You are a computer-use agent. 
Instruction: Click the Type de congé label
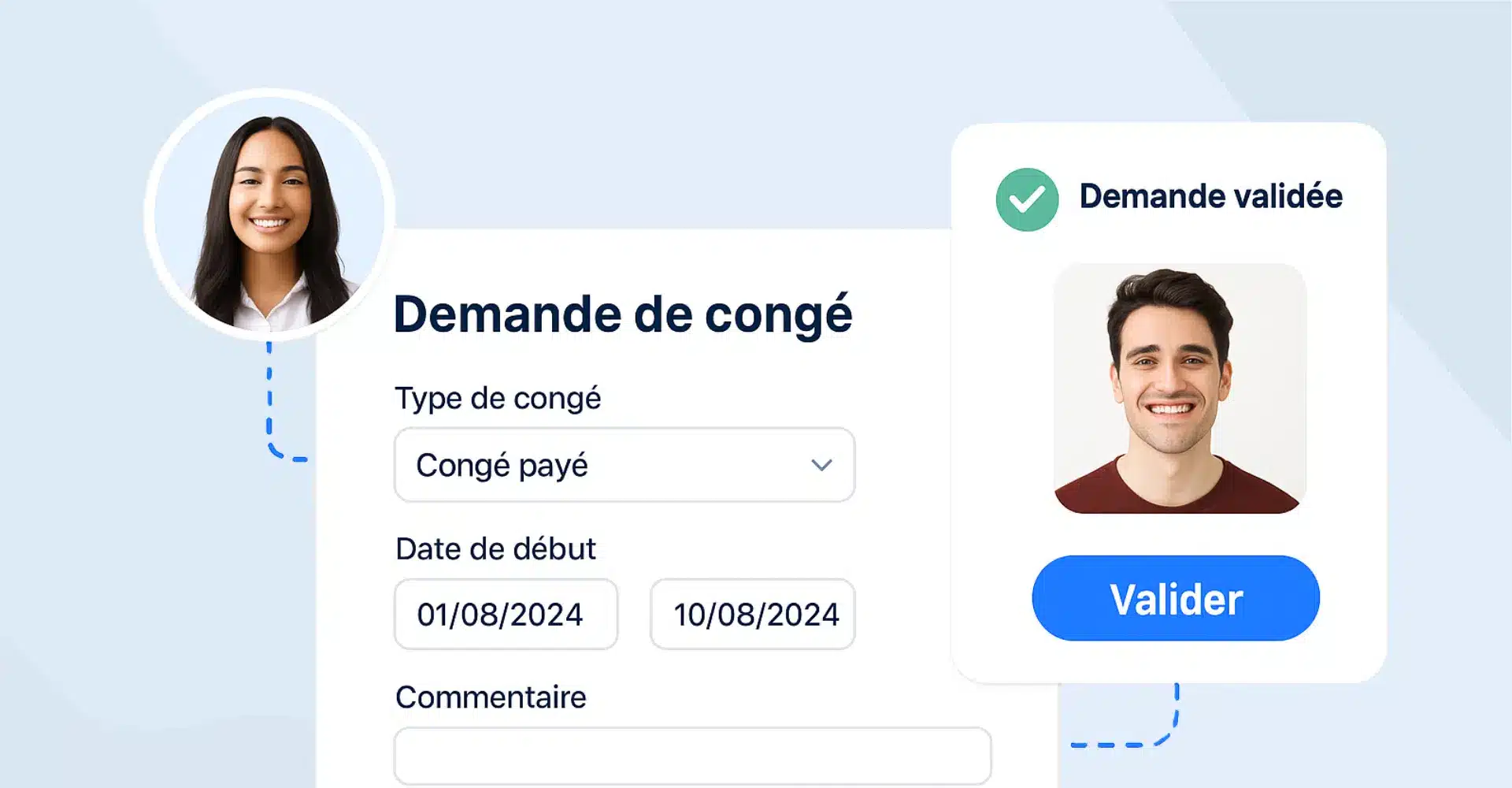pyautogui.click(x=498, y=398)
